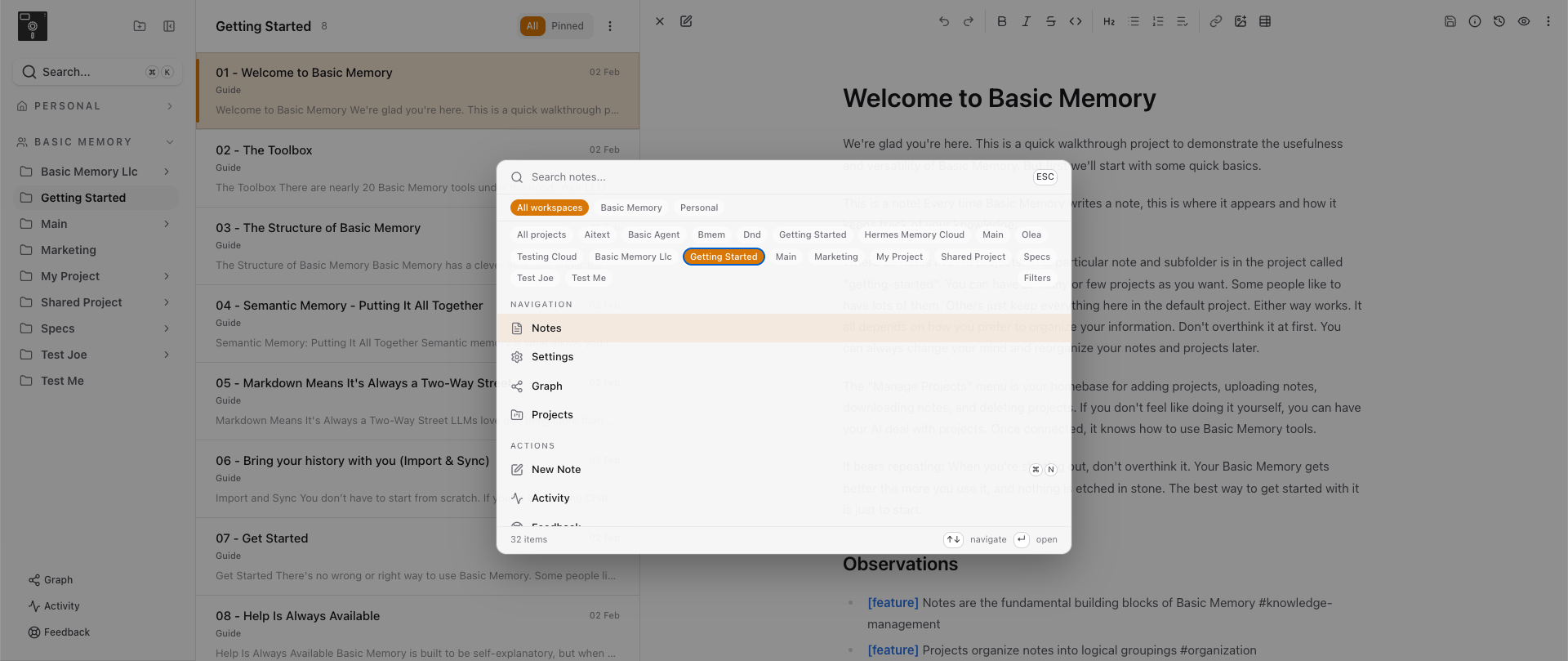Select the Hermes Memory Cloud chip
Viewport: 1568px width, 661px height.
coord(914,234)
